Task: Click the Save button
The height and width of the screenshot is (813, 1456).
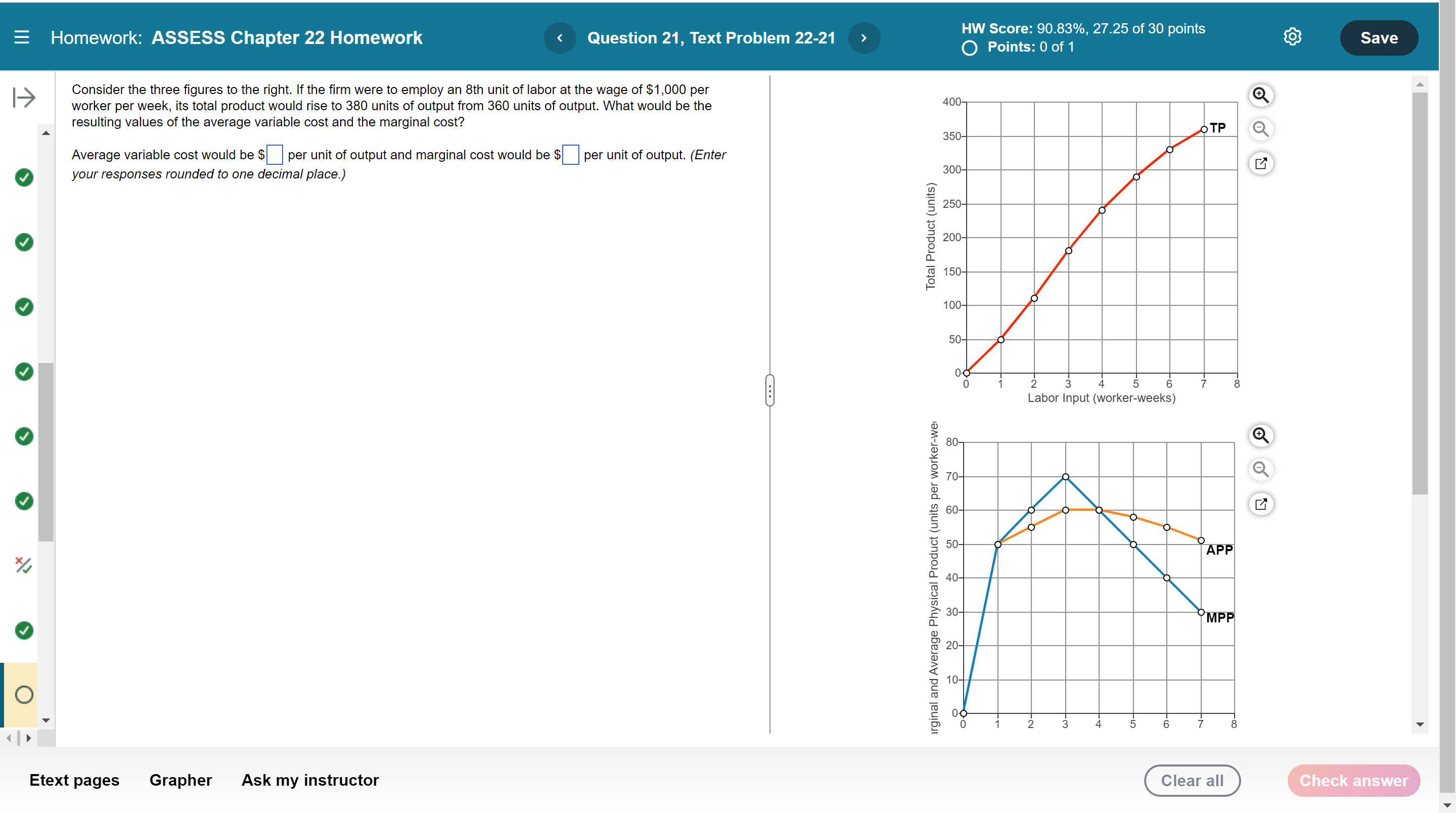Action: pyautogui.click(x=1379, y=37)
